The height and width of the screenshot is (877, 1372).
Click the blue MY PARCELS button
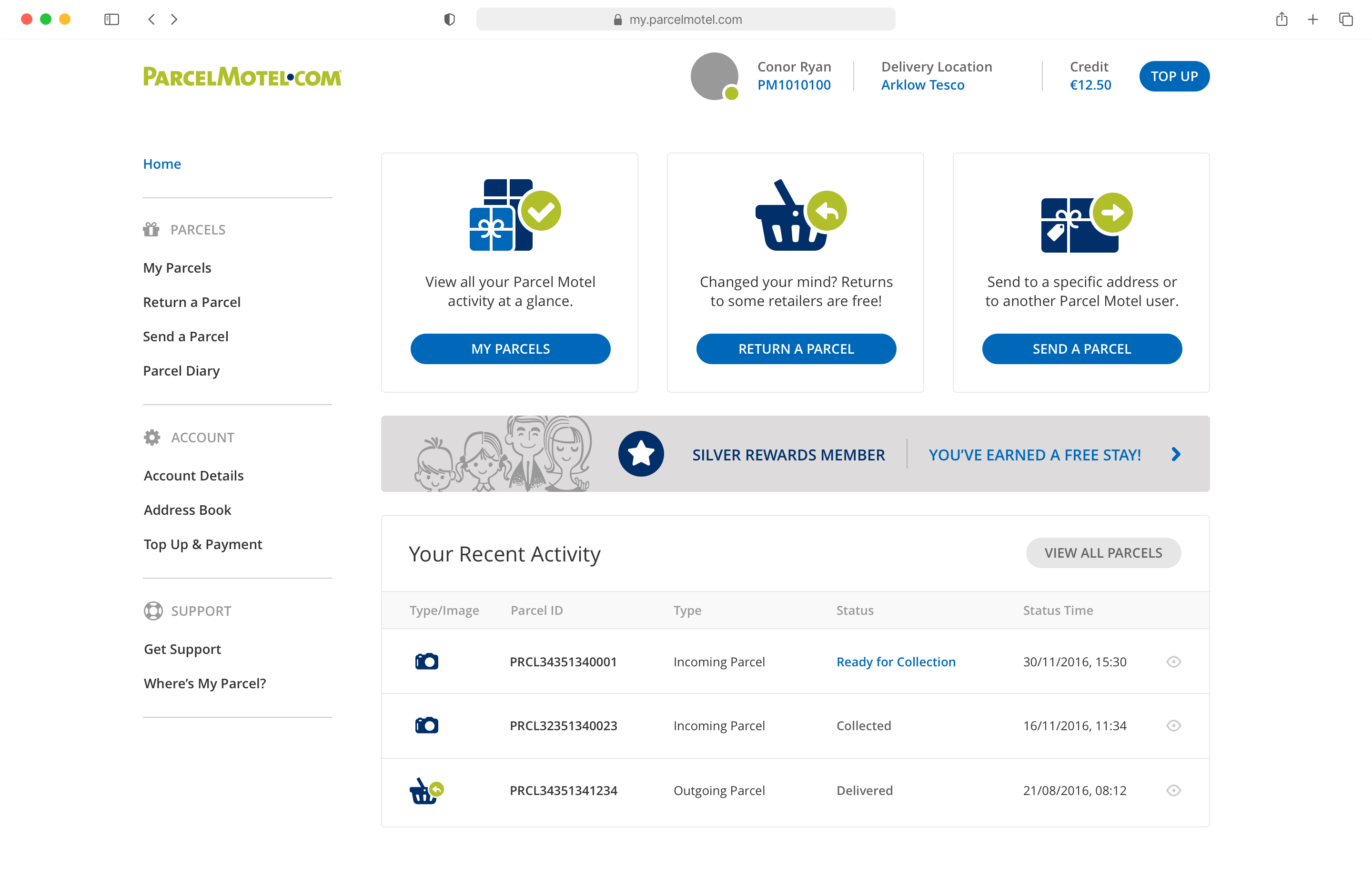pyautogui.click(x=511, y=348)
